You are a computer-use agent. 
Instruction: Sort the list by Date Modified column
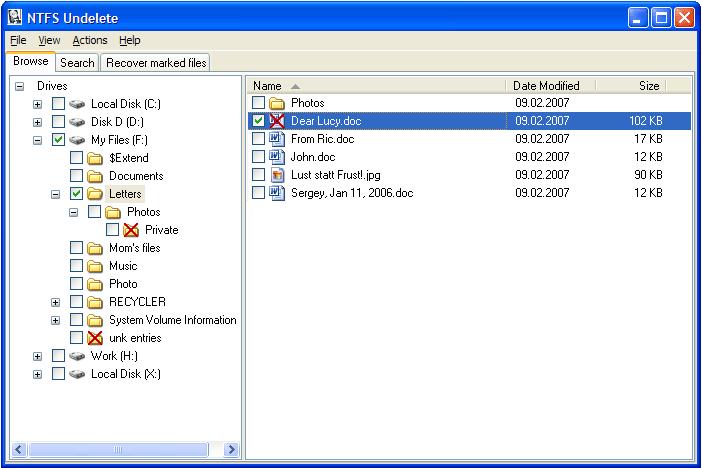(546, 86)
